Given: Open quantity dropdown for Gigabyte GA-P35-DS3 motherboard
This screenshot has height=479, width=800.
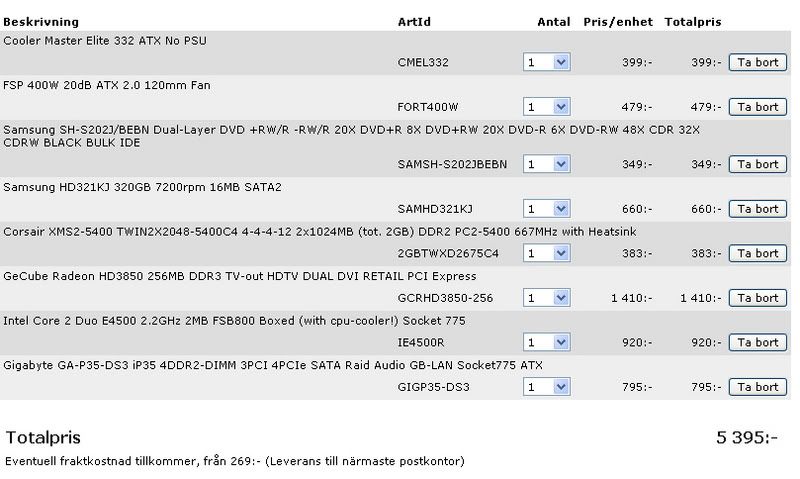Looking at the screenshot, I should 546,387.
